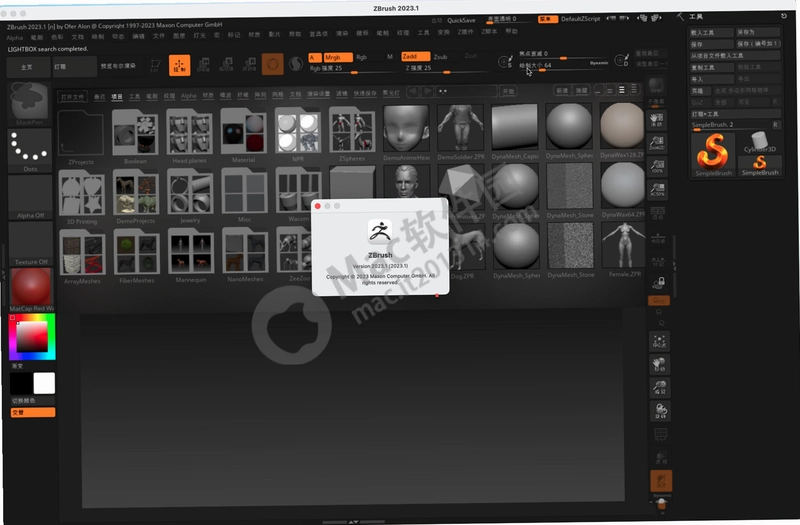Click the large SimpleBrush tool icon
Image resolution: width=800 pixels, height=525 pixels.
(713, 154)
